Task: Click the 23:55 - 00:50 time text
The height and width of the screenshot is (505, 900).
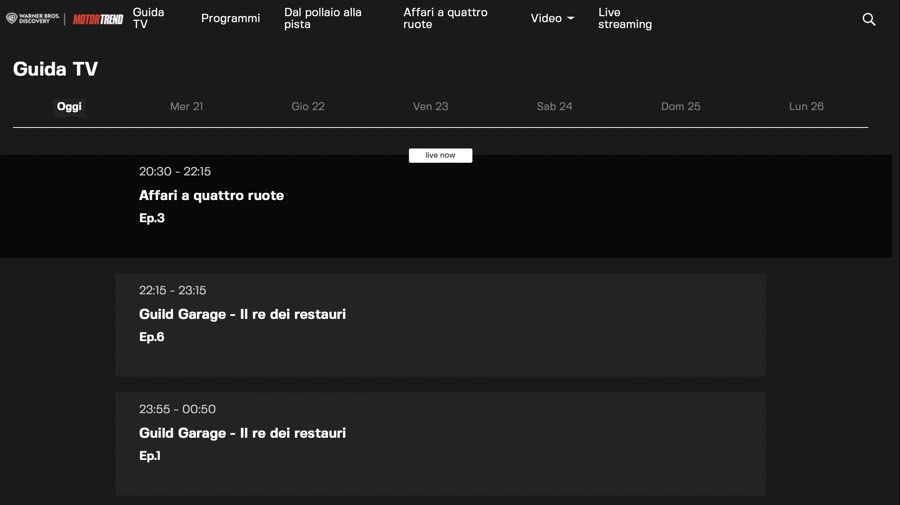Action: click(177, 409)
